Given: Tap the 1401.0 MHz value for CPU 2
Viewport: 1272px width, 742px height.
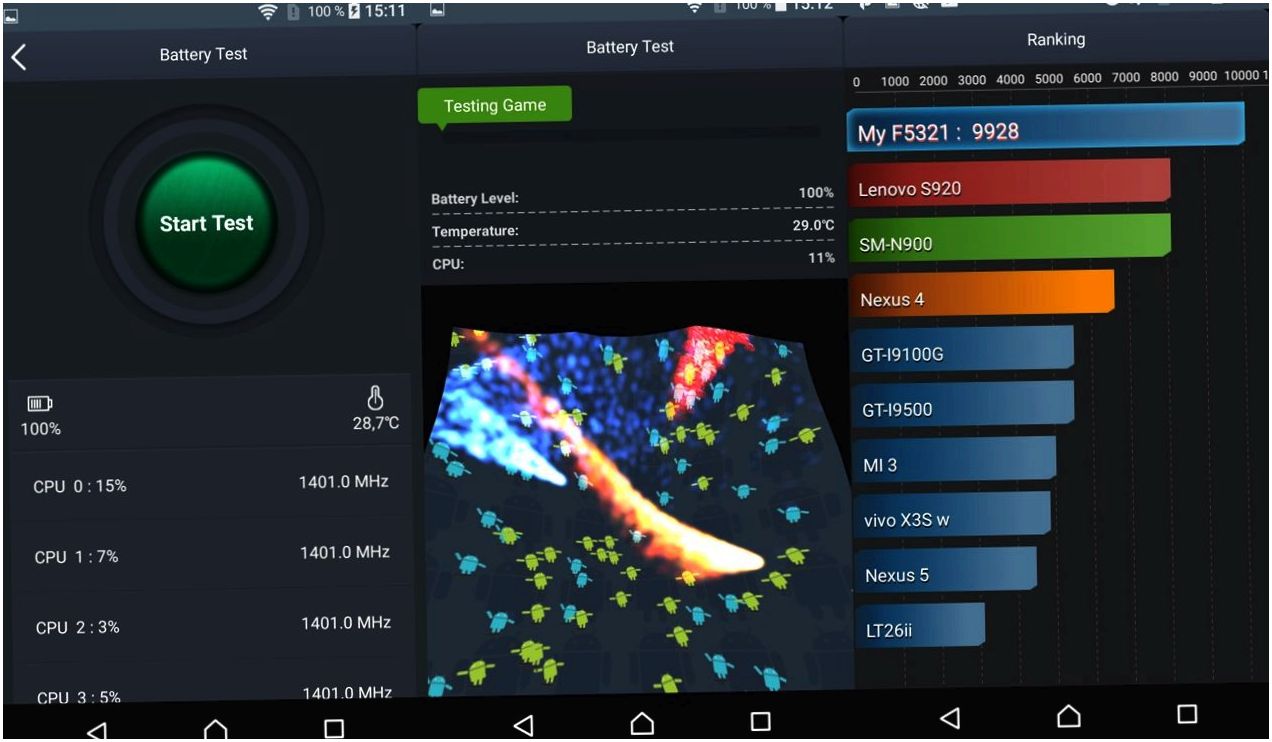Looking at the screenshot, I should (346, 623).
